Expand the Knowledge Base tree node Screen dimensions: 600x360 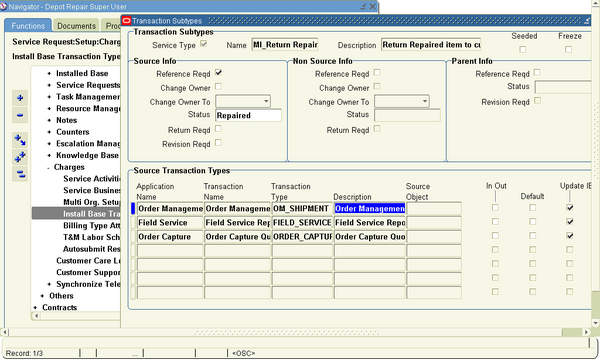tap(49, 156)
